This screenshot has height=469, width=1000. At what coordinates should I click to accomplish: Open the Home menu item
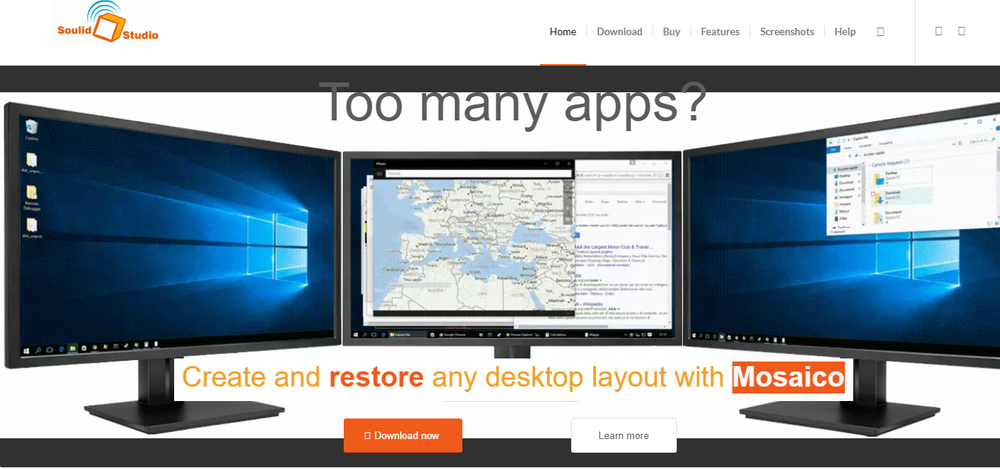pyautogui.click(x=562, y=32)
